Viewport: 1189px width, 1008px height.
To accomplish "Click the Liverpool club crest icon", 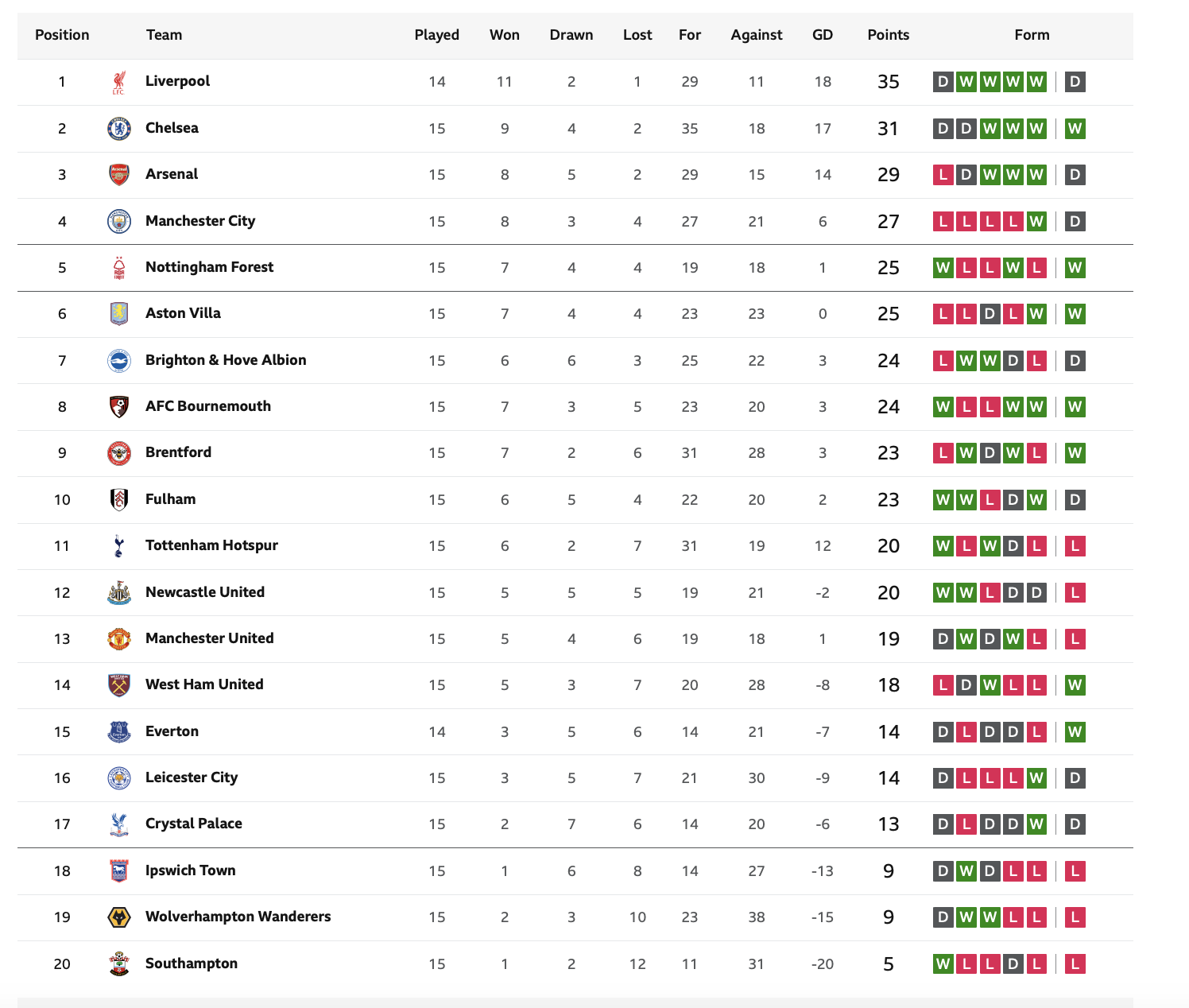I will 118,82.
